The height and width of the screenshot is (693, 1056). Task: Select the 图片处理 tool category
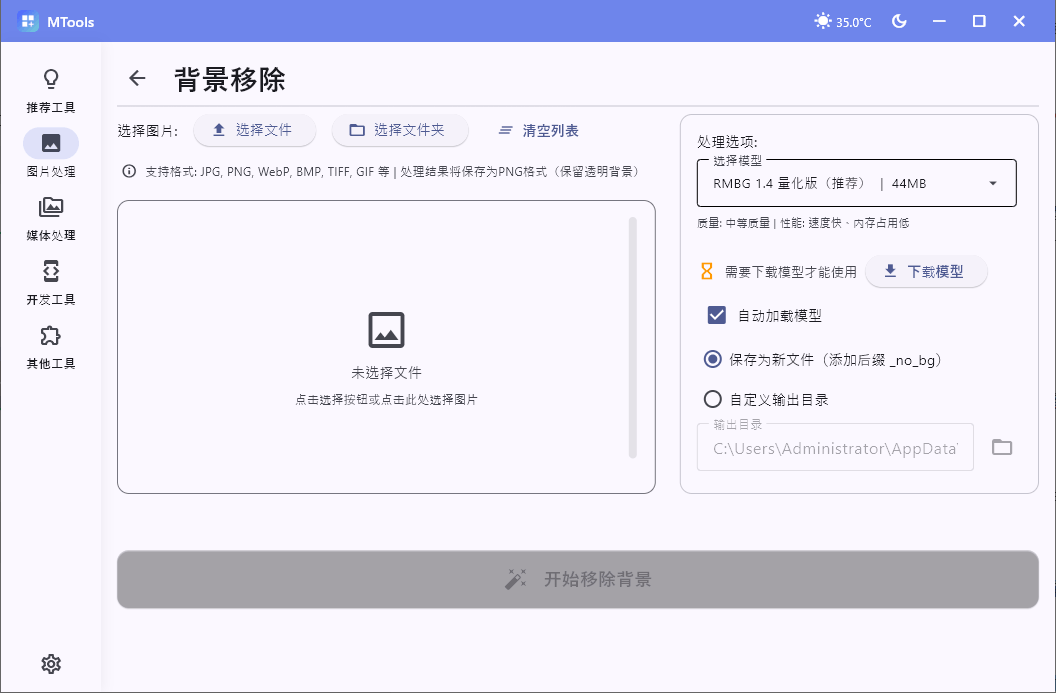point(50,152)
